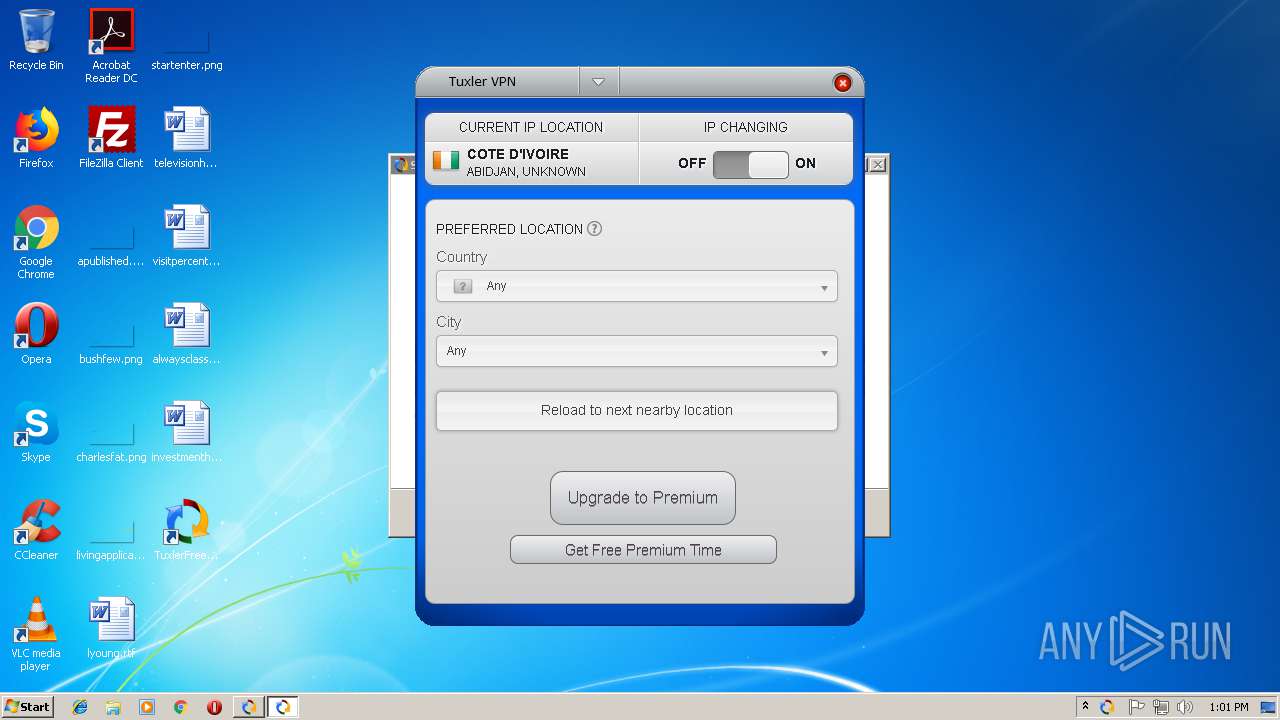Open Windows Media Player taskbar icon

[x=147, y=707]
